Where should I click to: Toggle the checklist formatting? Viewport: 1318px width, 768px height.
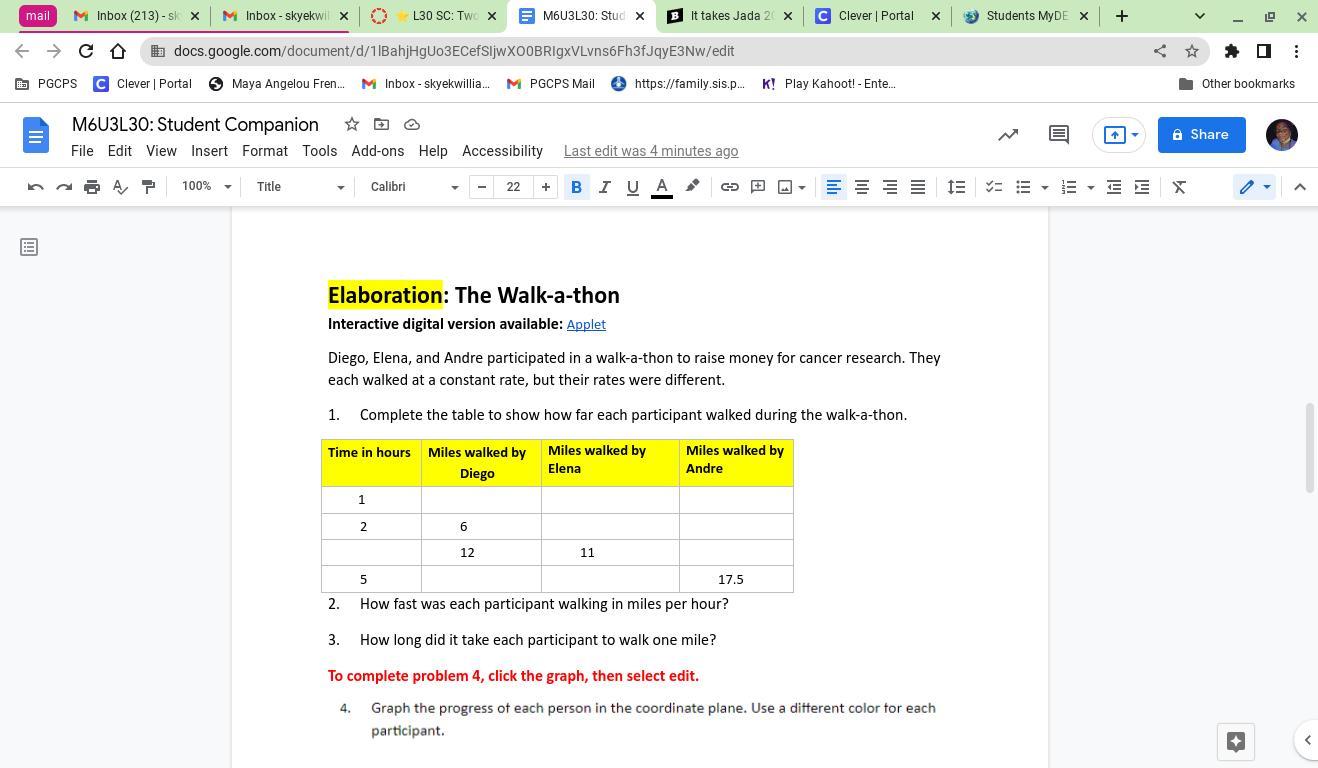point(994,187)
